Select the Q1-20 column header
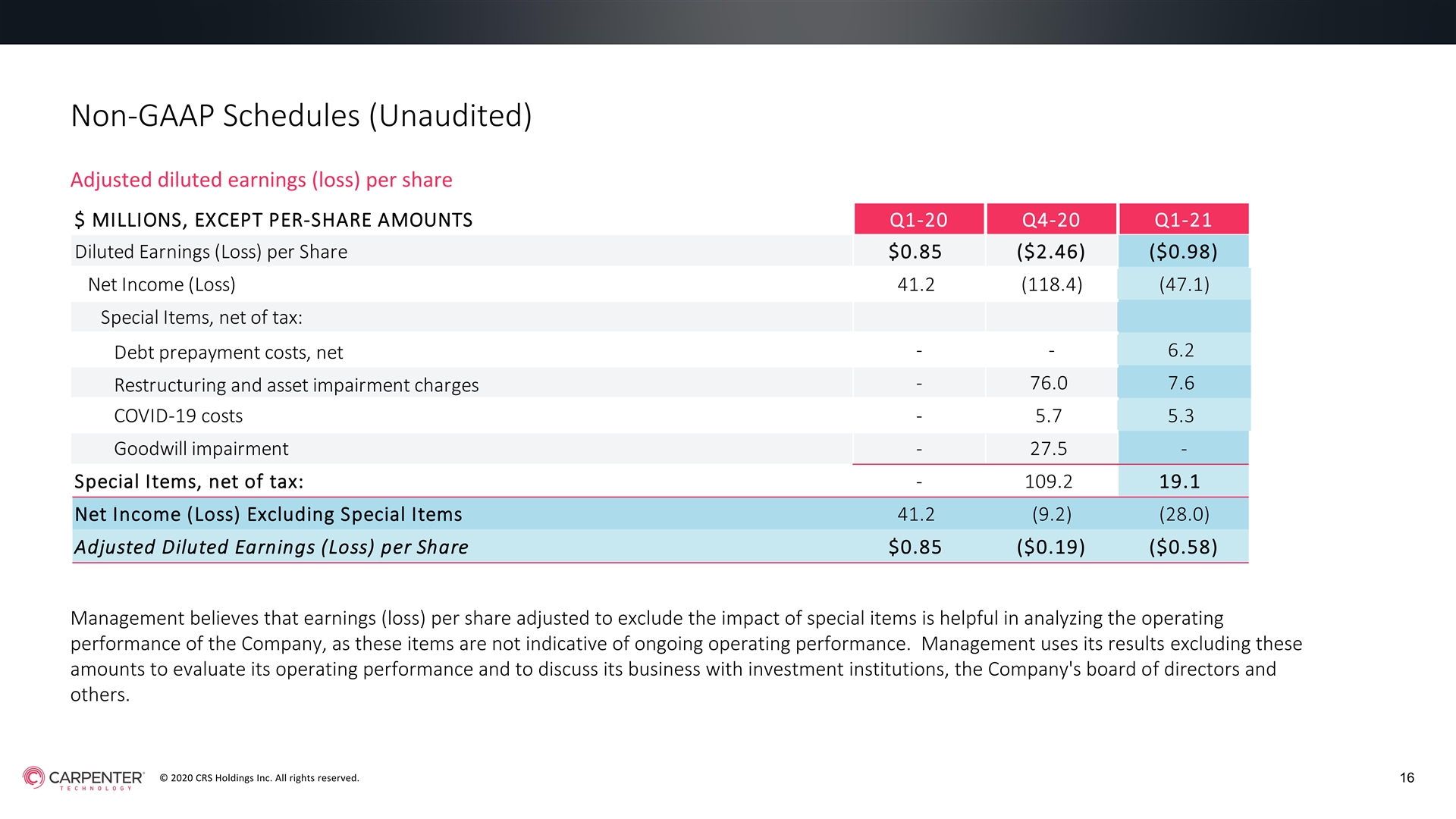Image resolution: width=1456 pixels, height=819 pixels. click(x=919, y=219)
